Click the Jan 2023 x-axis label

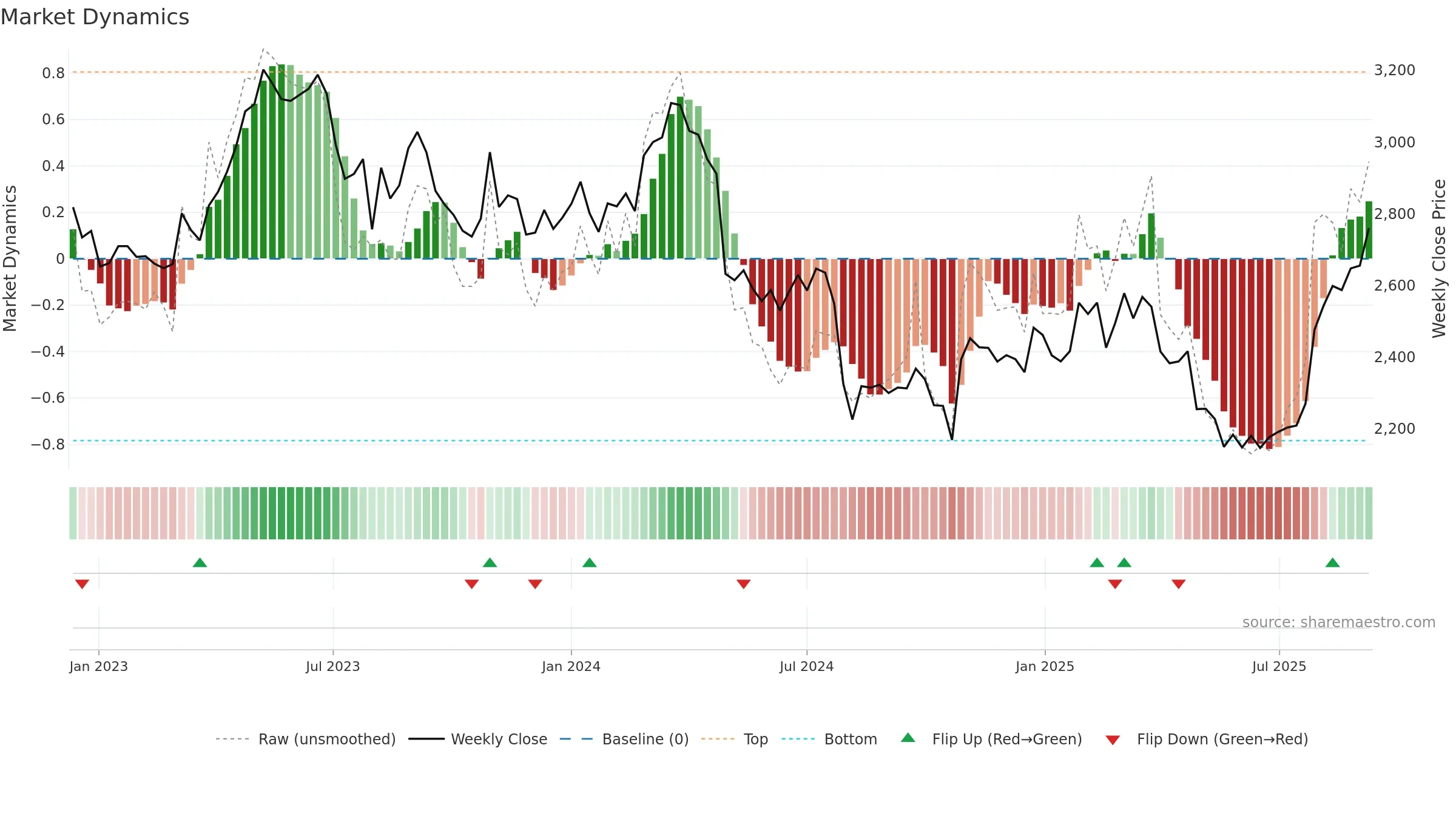pyautogui.click(x=98, y=667)
